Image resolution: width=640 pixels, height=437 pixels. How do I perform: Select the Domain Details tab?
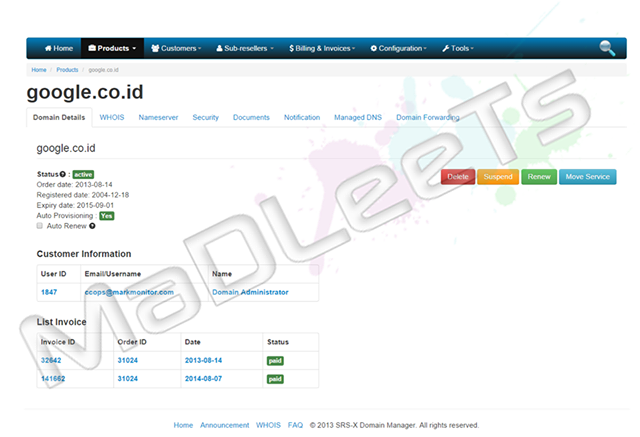59,118
